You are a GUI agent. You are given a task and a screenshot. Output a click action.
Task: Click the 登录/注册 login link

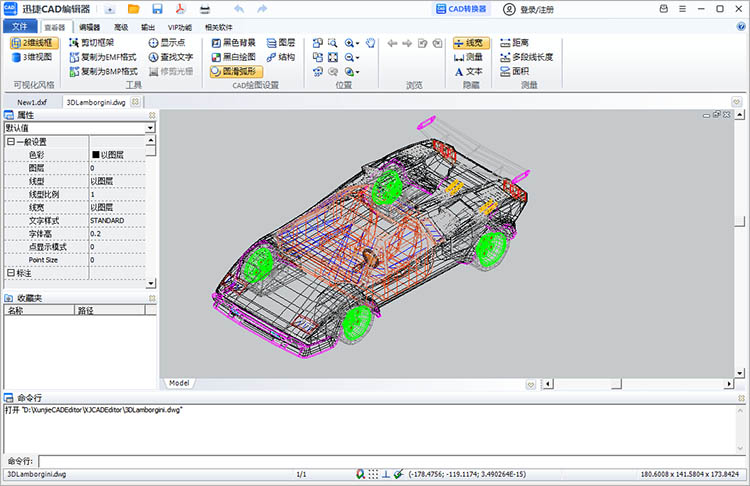tap(529, 10)
